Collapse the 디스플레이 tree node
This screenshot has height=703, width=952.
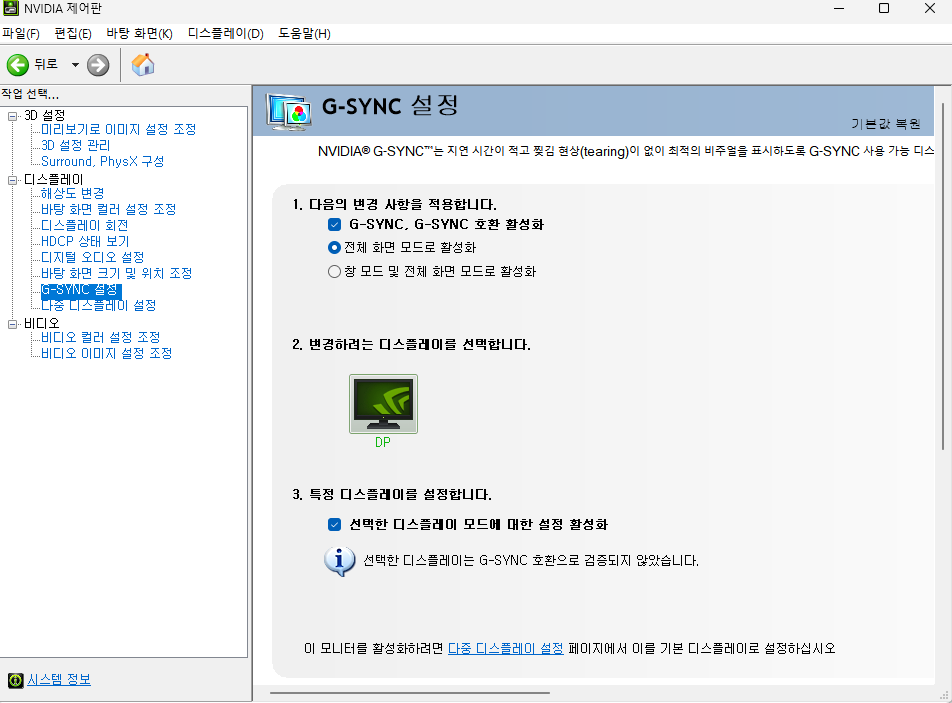tap(12, 180)
